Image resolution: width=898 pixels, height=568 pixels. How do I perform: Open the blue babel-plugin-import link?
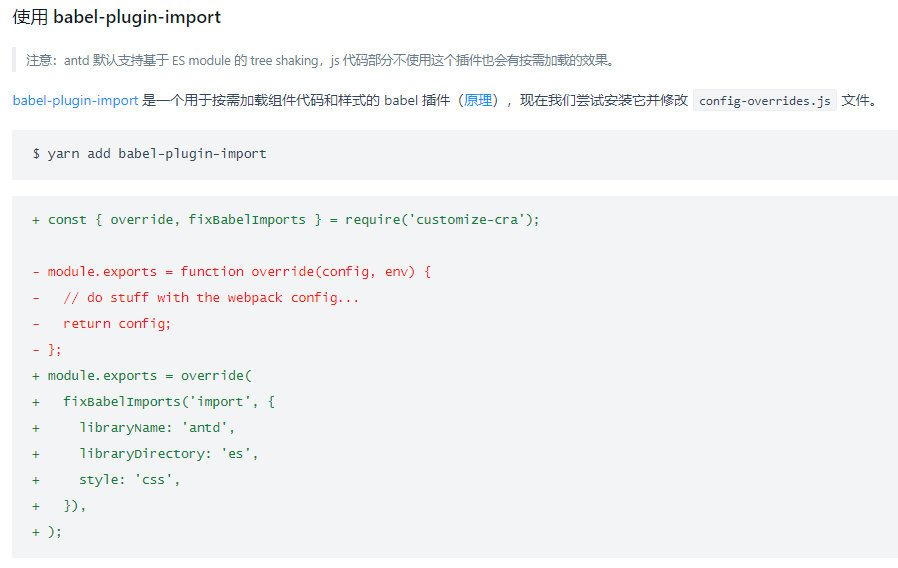[75, 100]
